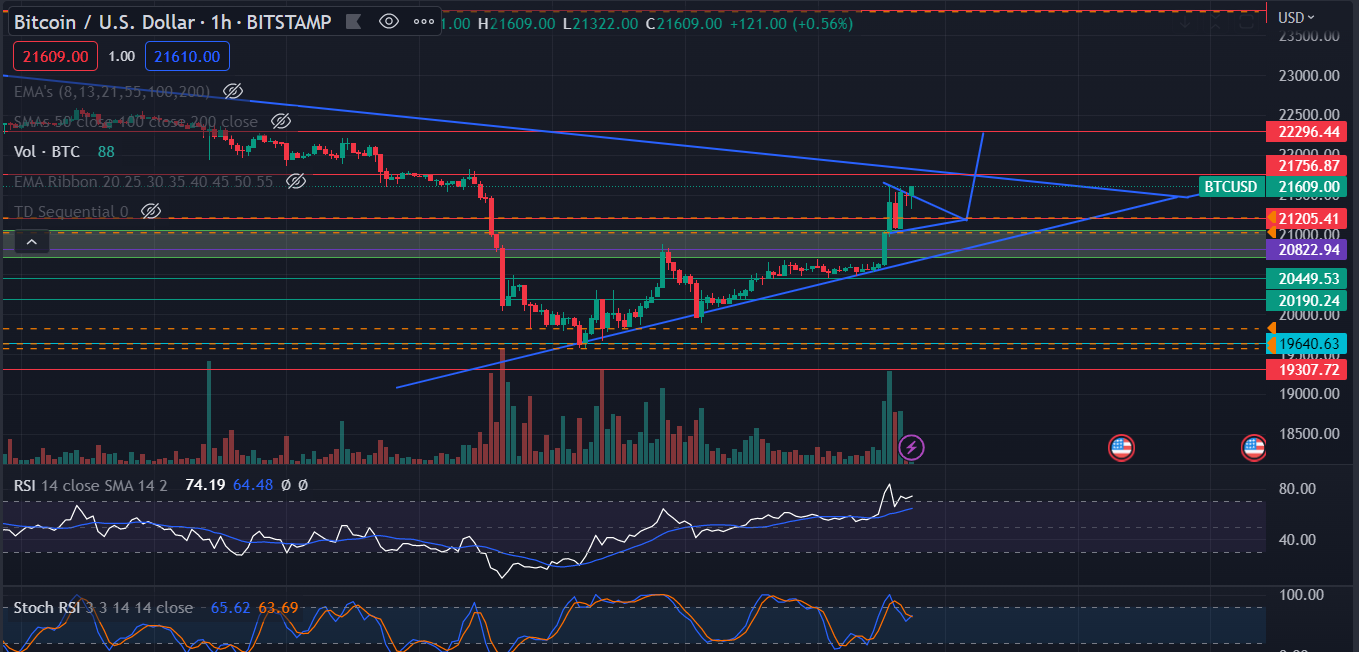Click the 21756.87 red price label

pyautogui.click(x=1308, y=165)
